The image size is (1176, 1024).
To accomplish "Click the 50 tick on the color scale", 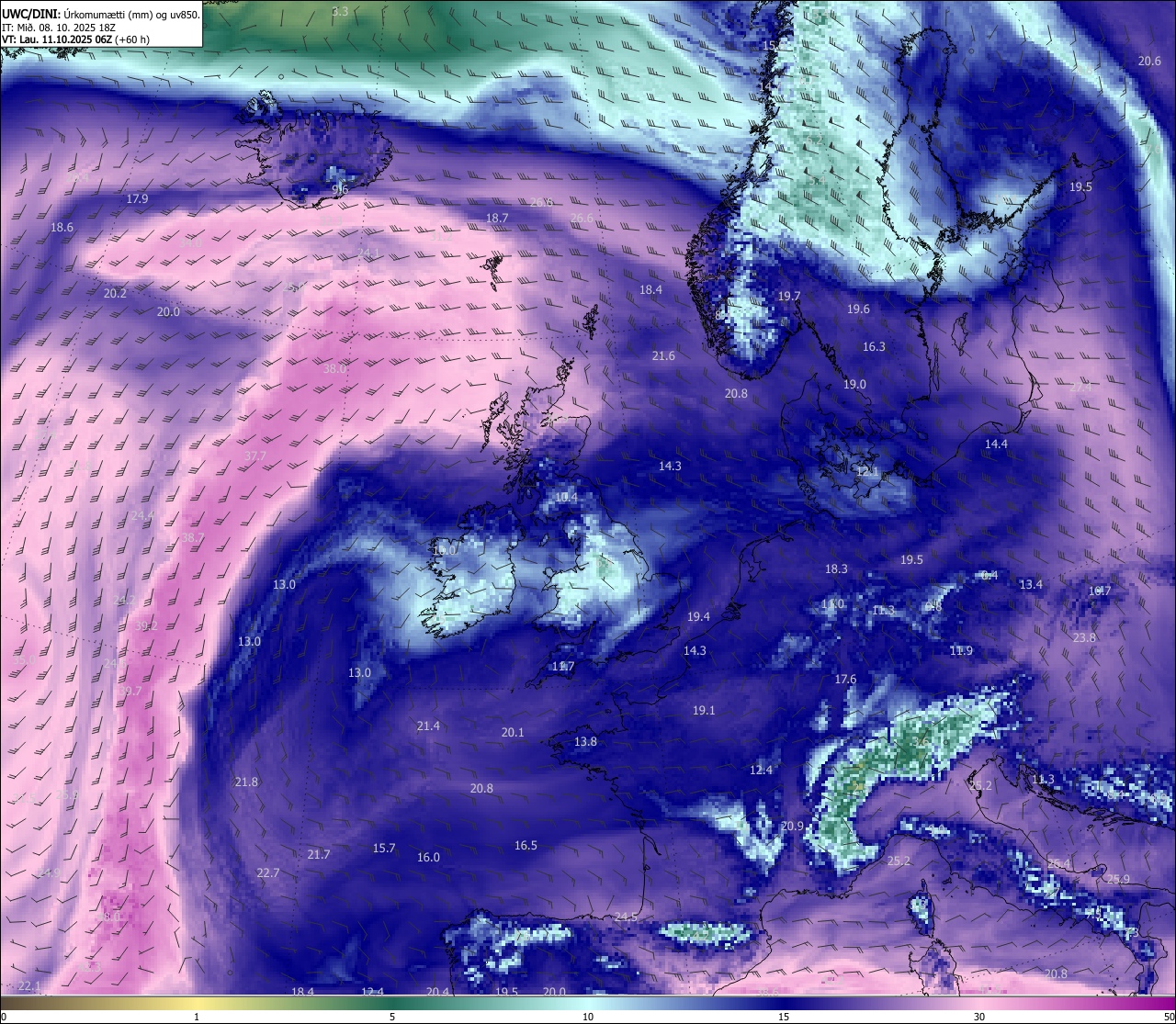I will coord(1169,1017).
